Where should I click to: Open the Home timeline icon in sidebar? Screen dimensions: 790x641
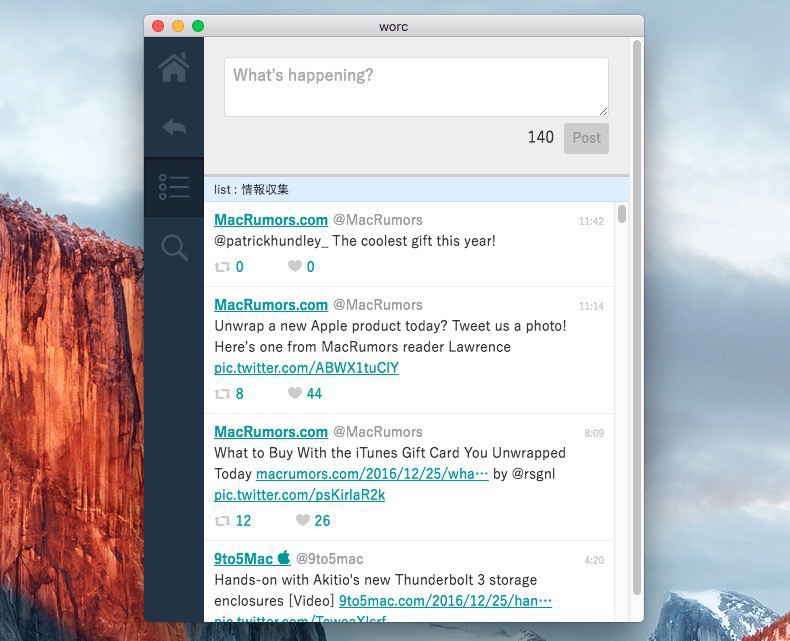174,68
